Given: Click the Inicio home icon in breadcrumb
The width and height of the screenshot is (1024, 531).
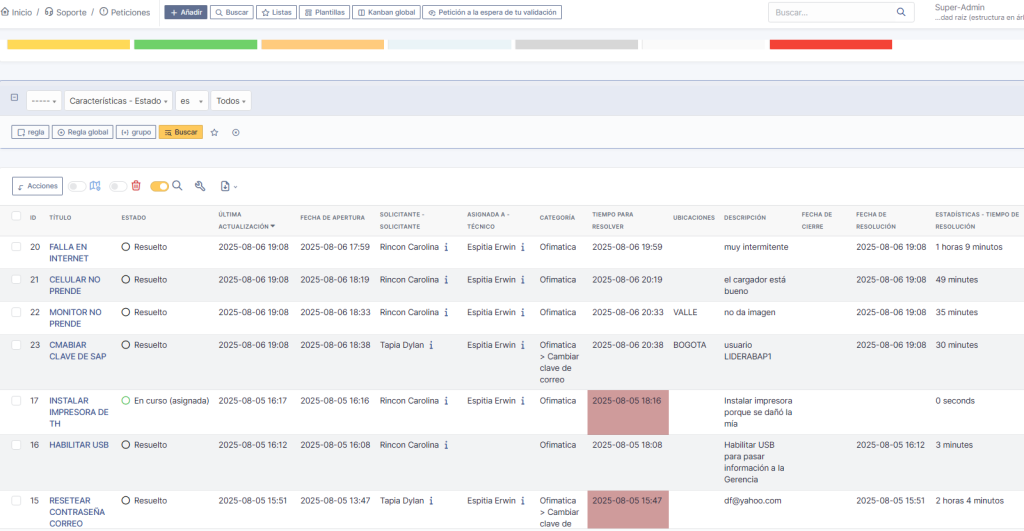Looking at the screenshot, I should coord(5,12).
